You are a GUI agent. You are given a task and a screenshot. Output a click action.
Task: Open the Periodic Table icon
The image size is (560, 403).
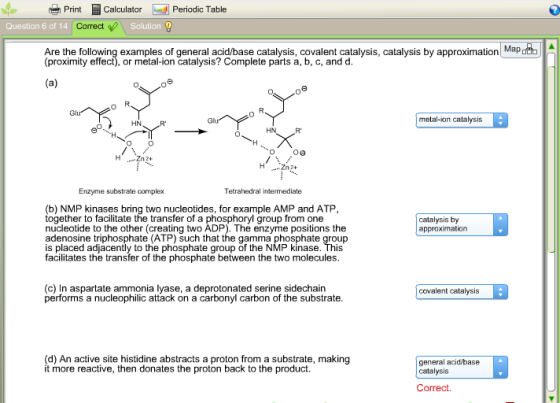[x=160, y=10]
